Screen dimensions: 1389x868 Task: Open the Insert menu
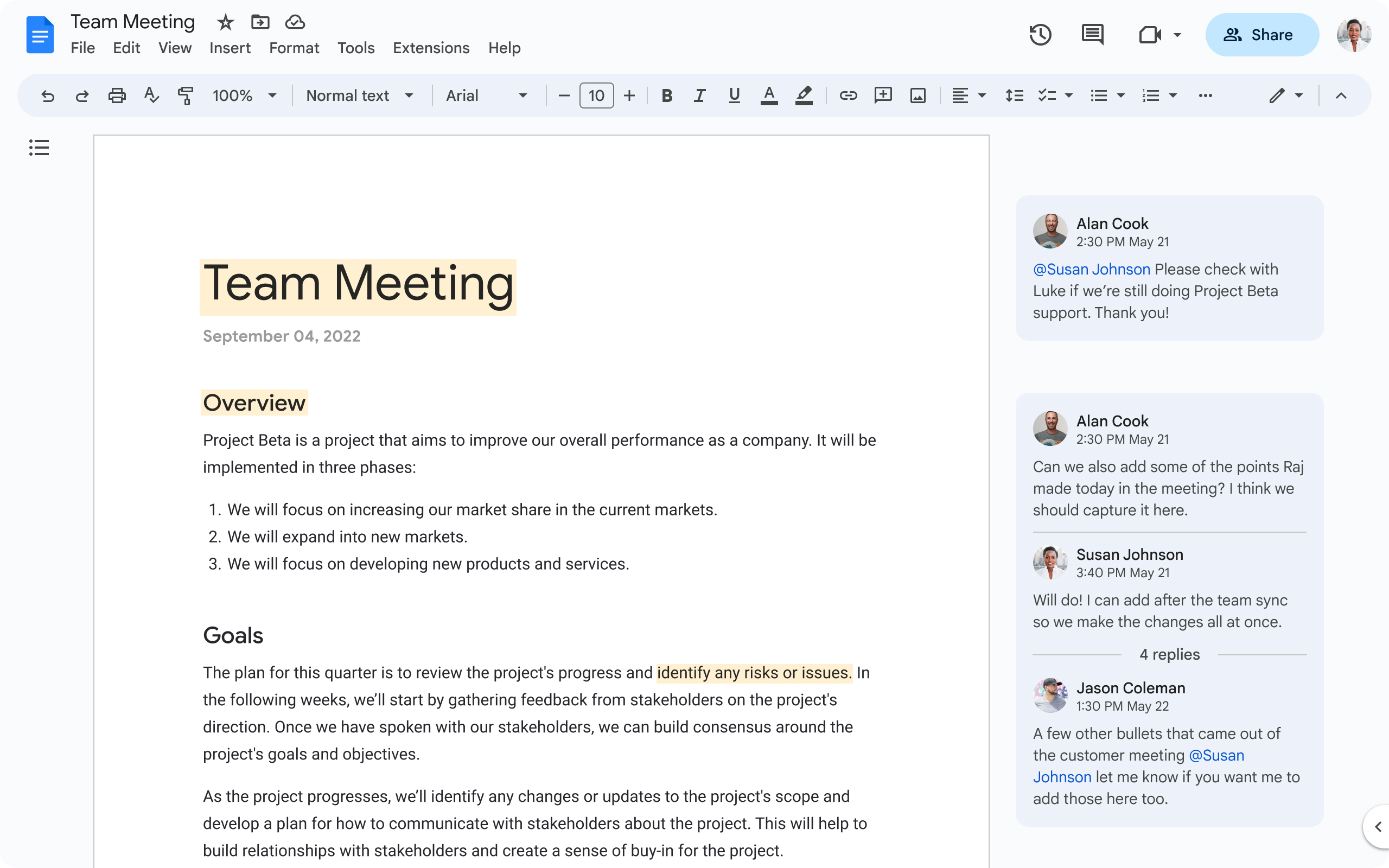tap(228, 47)
